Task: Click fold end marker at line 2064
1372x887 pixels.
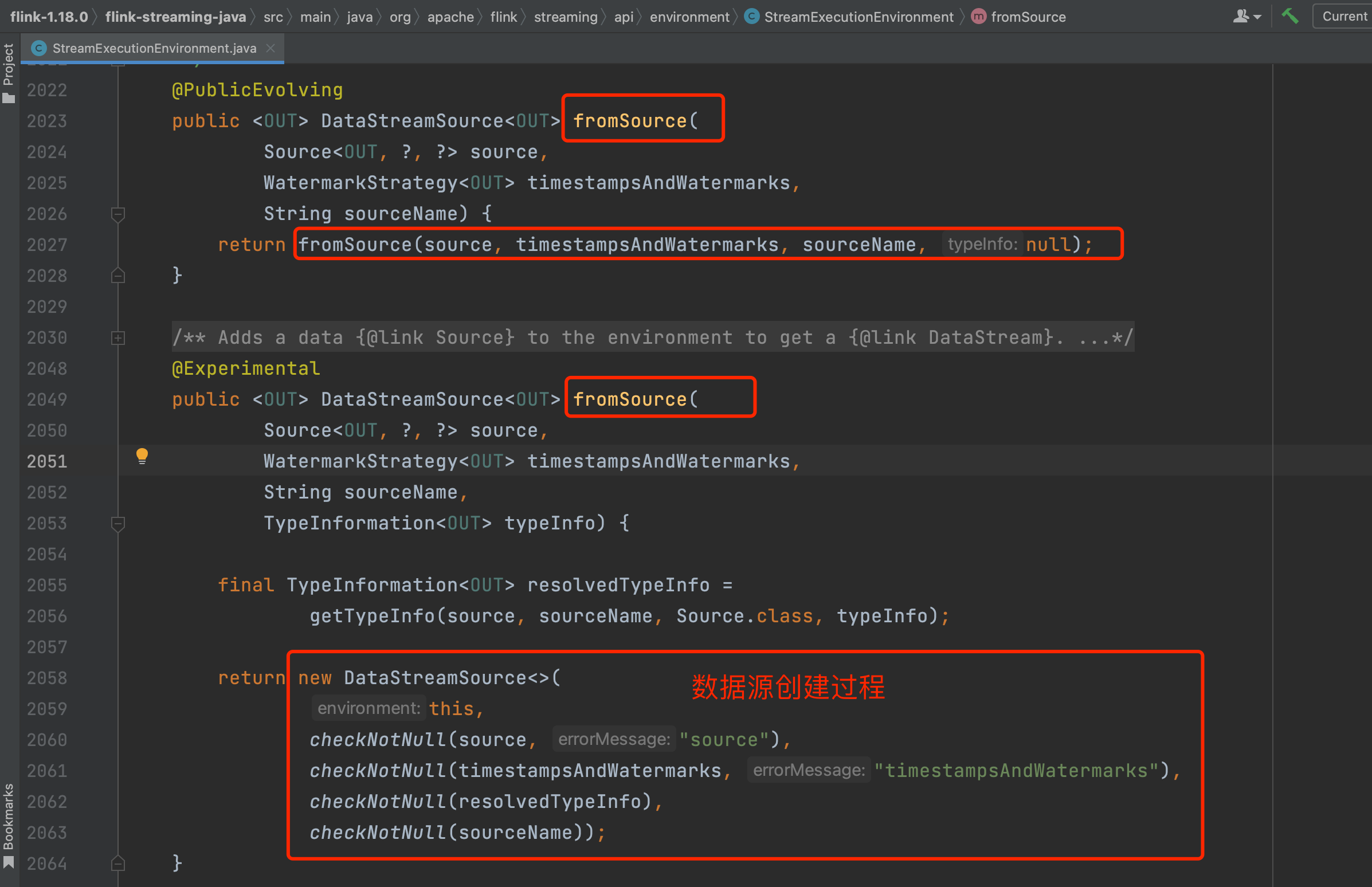Action: point(118,863)
